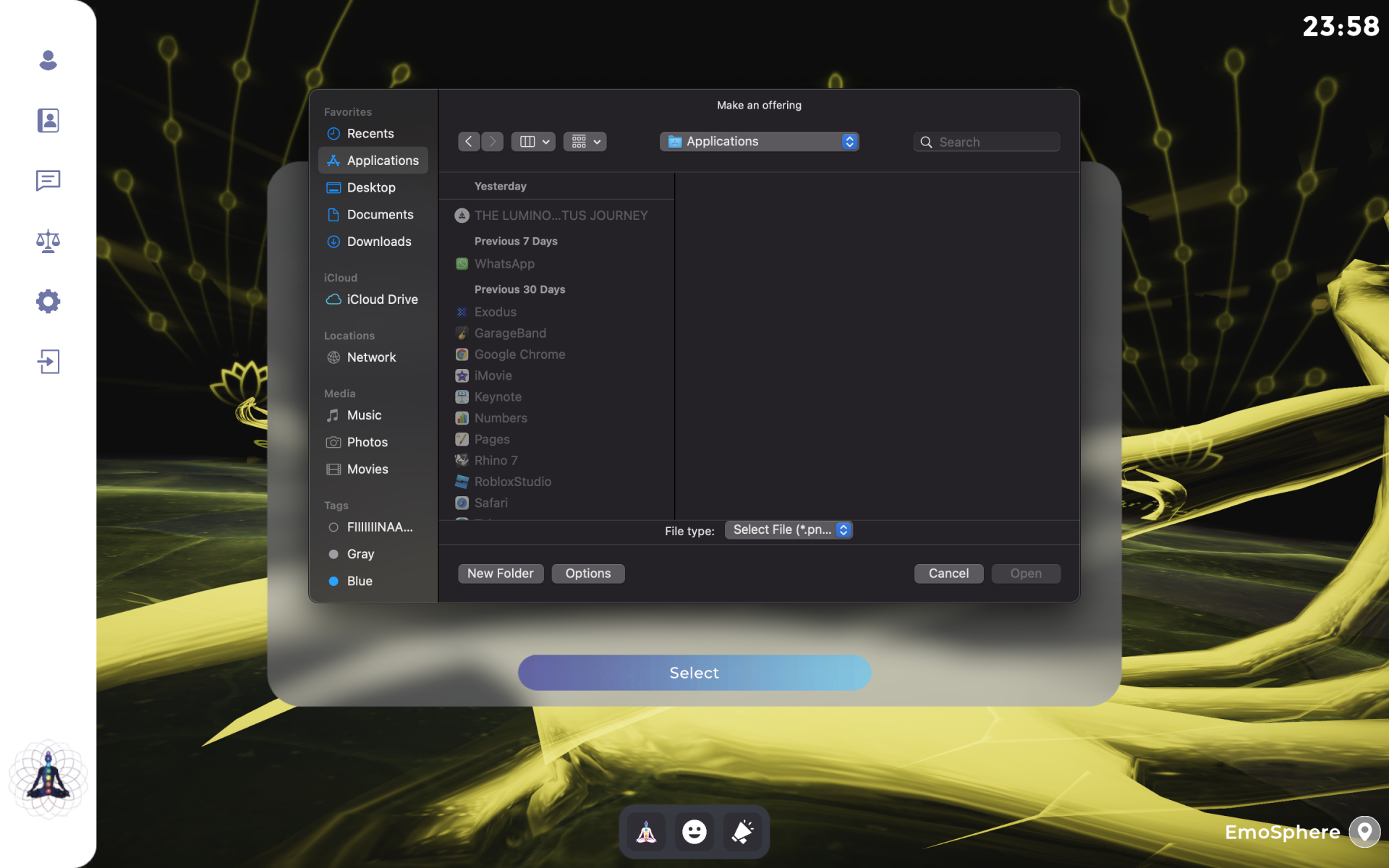Click GarageBand in the file list
Image resolution: width=1389 pixels, height=868 pixels.
click(557, 333)
